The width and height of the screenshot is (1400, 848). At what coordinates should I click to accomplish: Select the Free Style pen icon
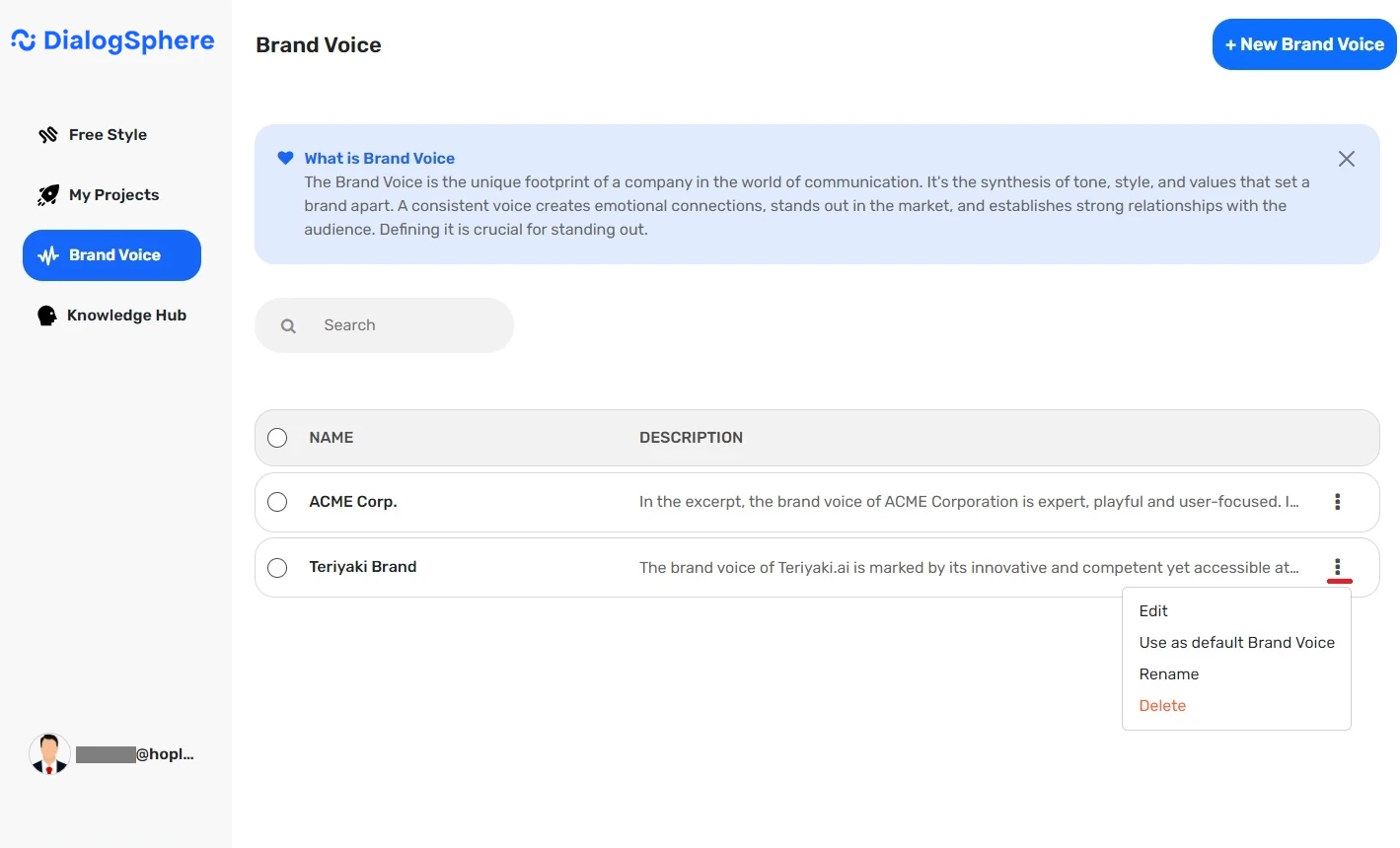pyautogui.click(x=46, y=134)
